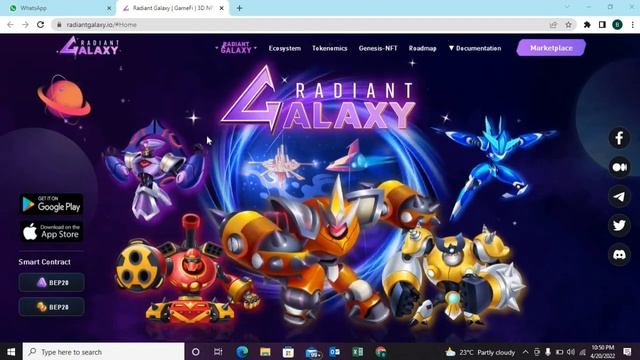Open the Facebook social link
This screenshot has height=360, width=640.
click(619, 138)
